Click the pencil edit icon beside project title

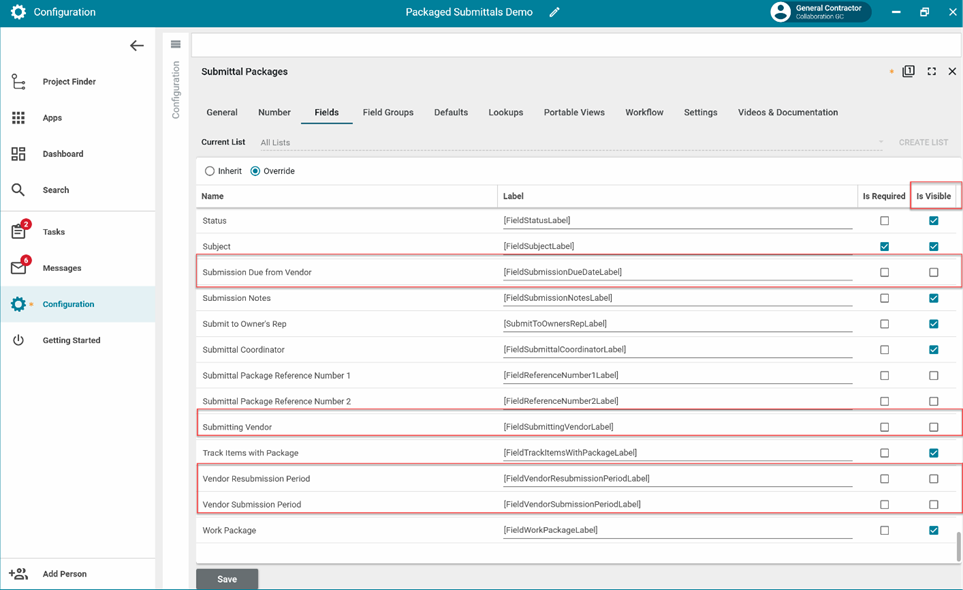tap(554, 13)
